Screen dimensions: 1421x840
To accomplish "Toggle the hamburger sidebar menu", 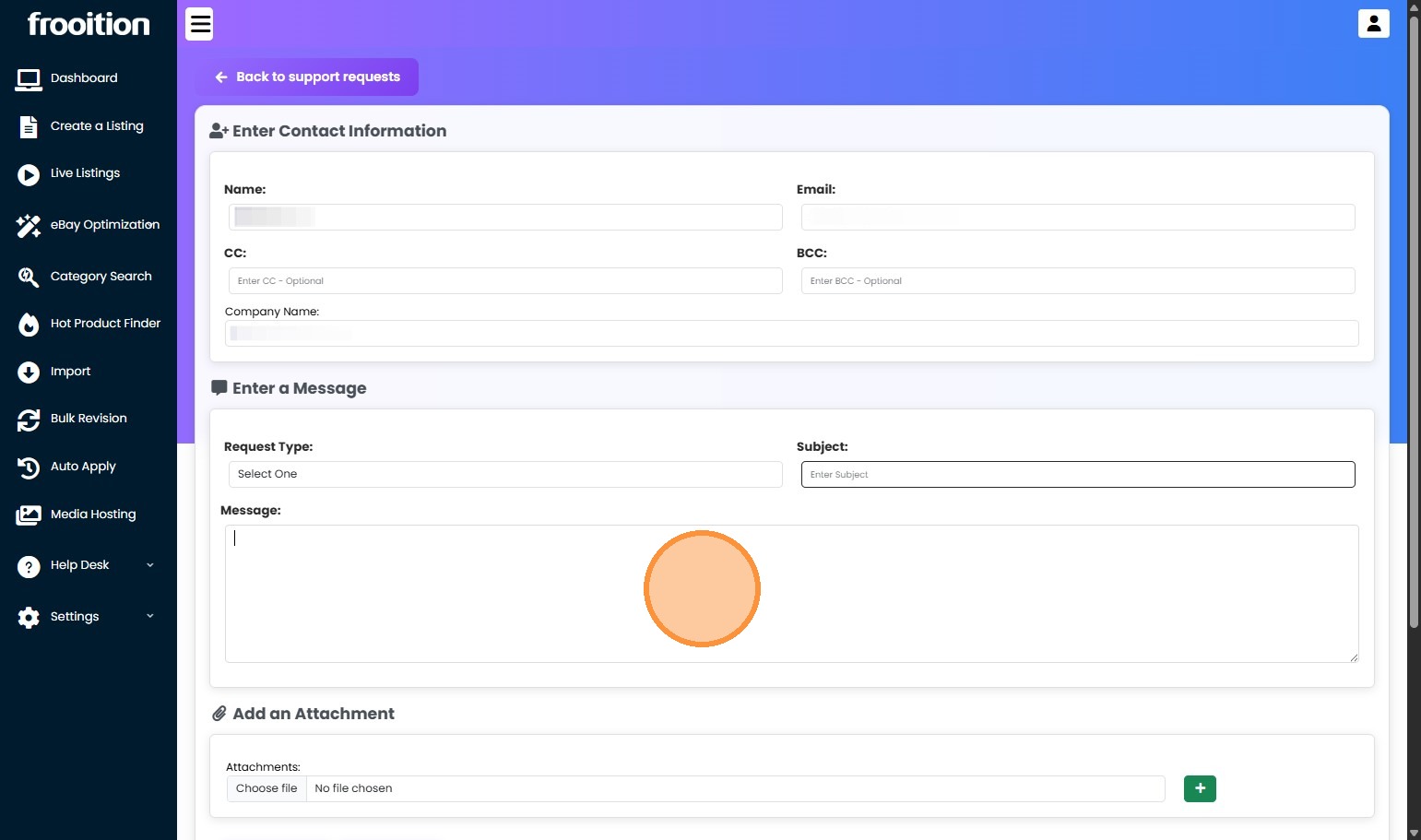I will 200,24.
